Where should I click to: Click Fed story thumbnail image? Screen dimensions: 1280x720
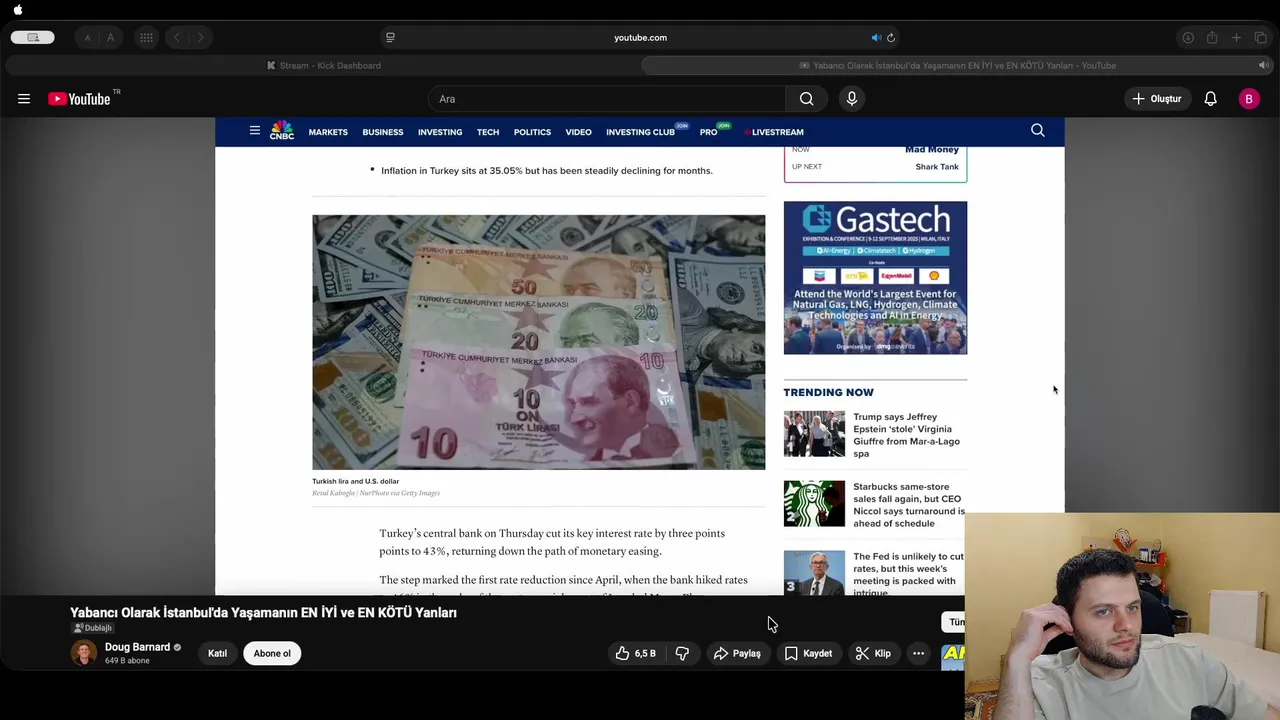[814, 573]
